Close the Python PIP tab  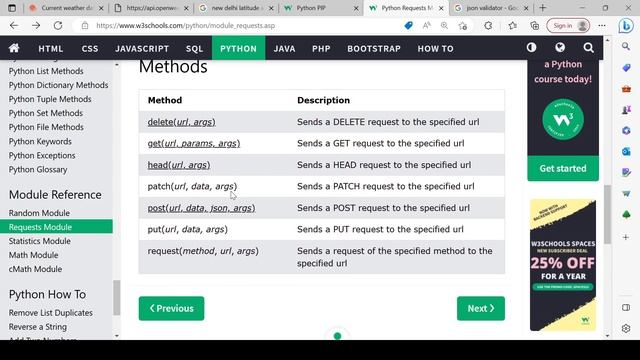[356, 8]
